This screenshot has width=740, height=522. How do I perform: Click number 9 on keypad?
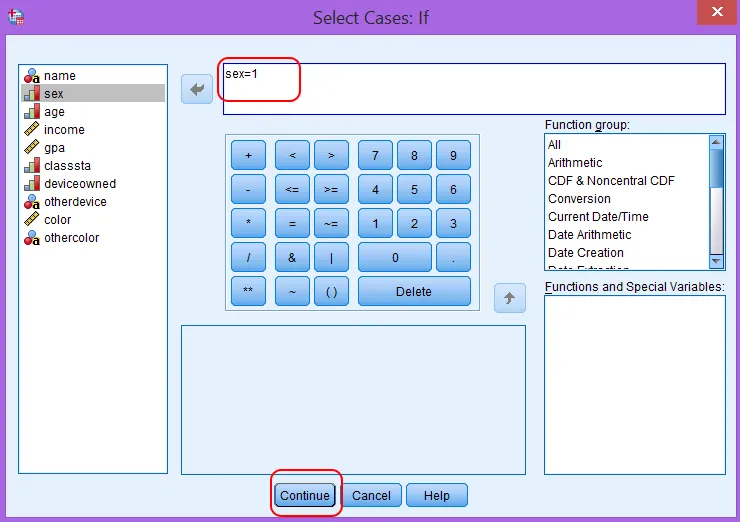453,155
